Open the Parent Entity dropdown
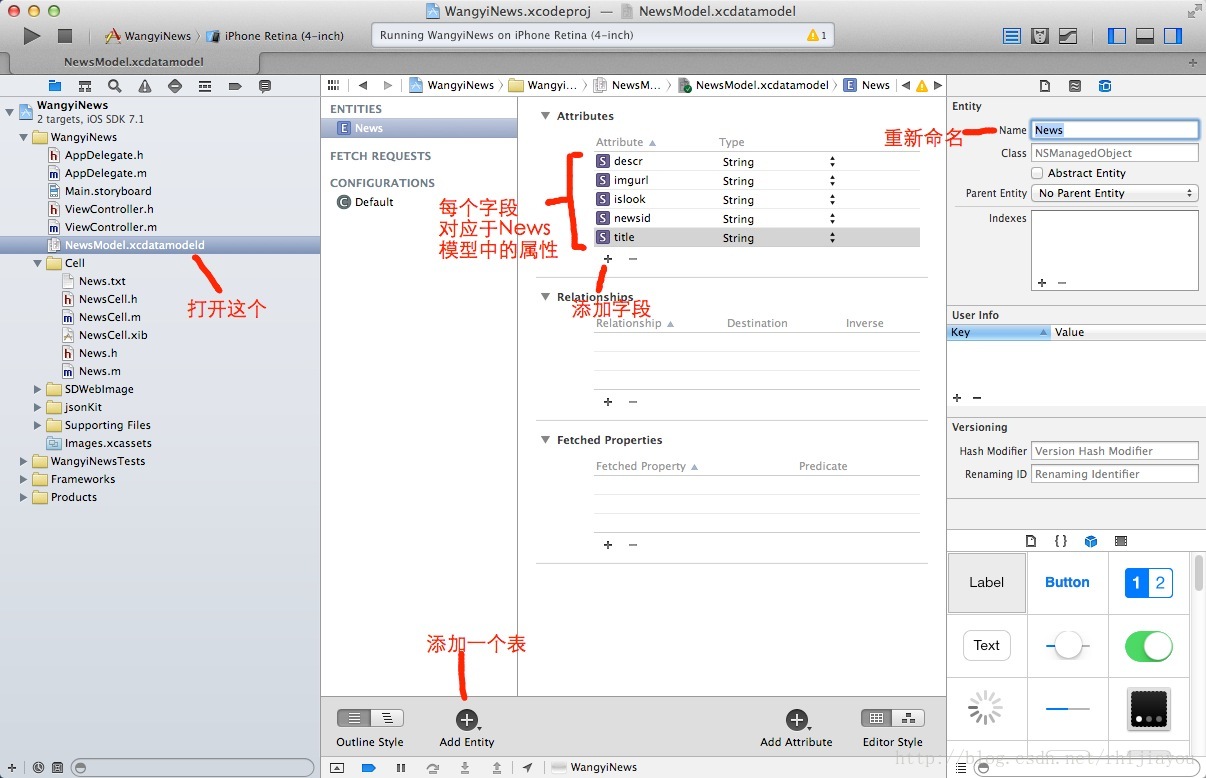Screen dimensions: 1206x778 point(1114,193)
